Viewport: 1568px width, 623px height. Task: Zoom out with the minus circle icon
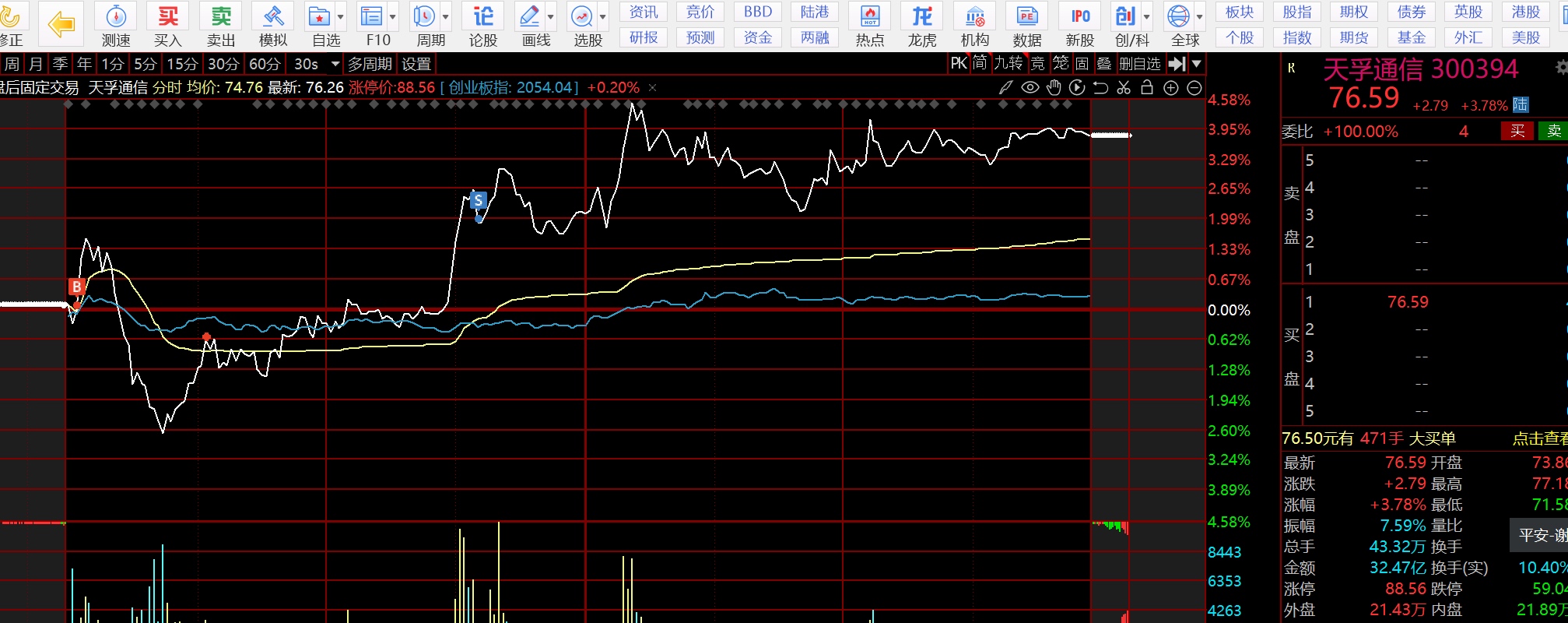point(1194,88)
